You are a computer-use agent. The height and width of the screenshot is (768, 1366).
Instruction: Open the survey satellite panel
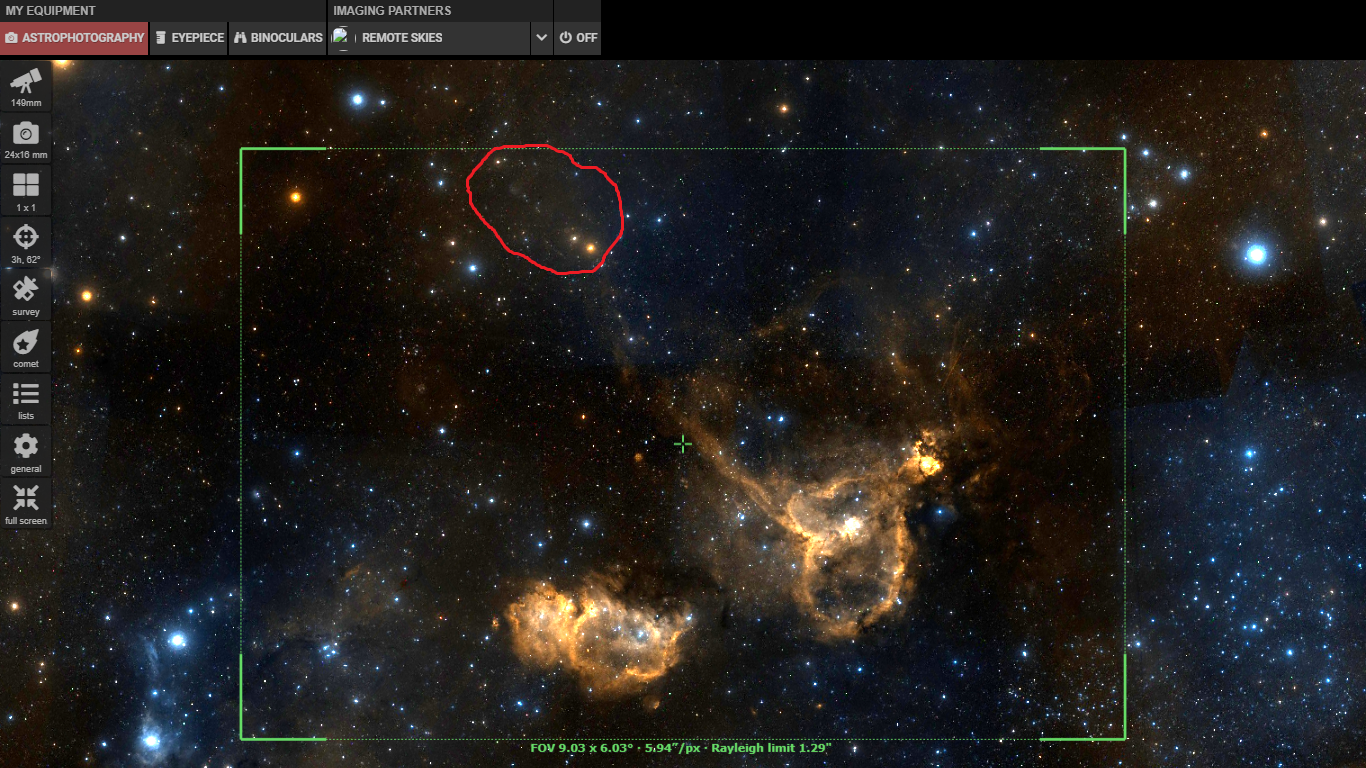26,296
